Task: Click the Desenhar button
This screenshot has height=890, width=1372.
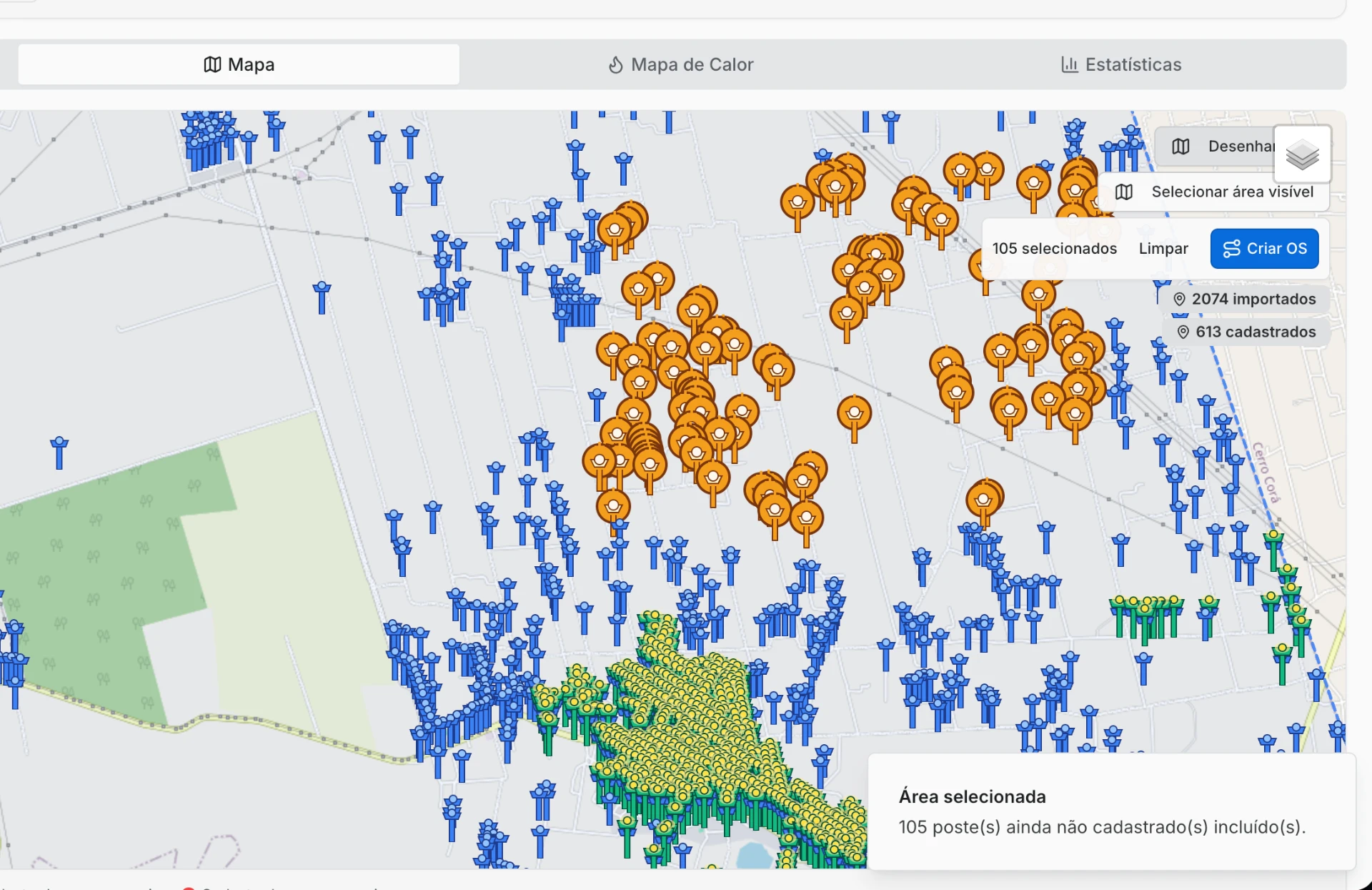Action: (x=1215, y=147)
